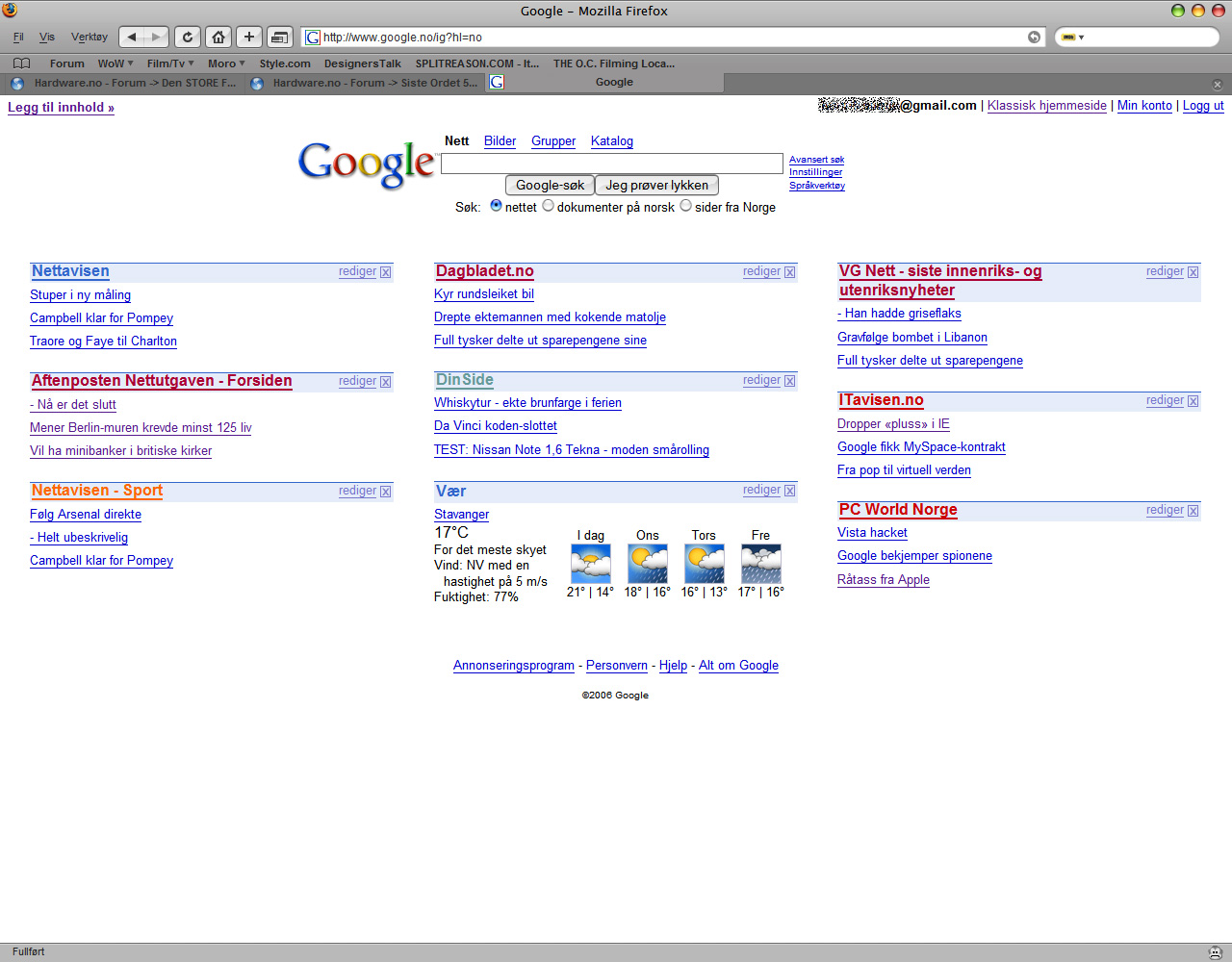The height and width of the screenshot is (962, 1232).
Task: Remove the Nettavisen - Sport module with its X
Action: [x=386, y=492]
